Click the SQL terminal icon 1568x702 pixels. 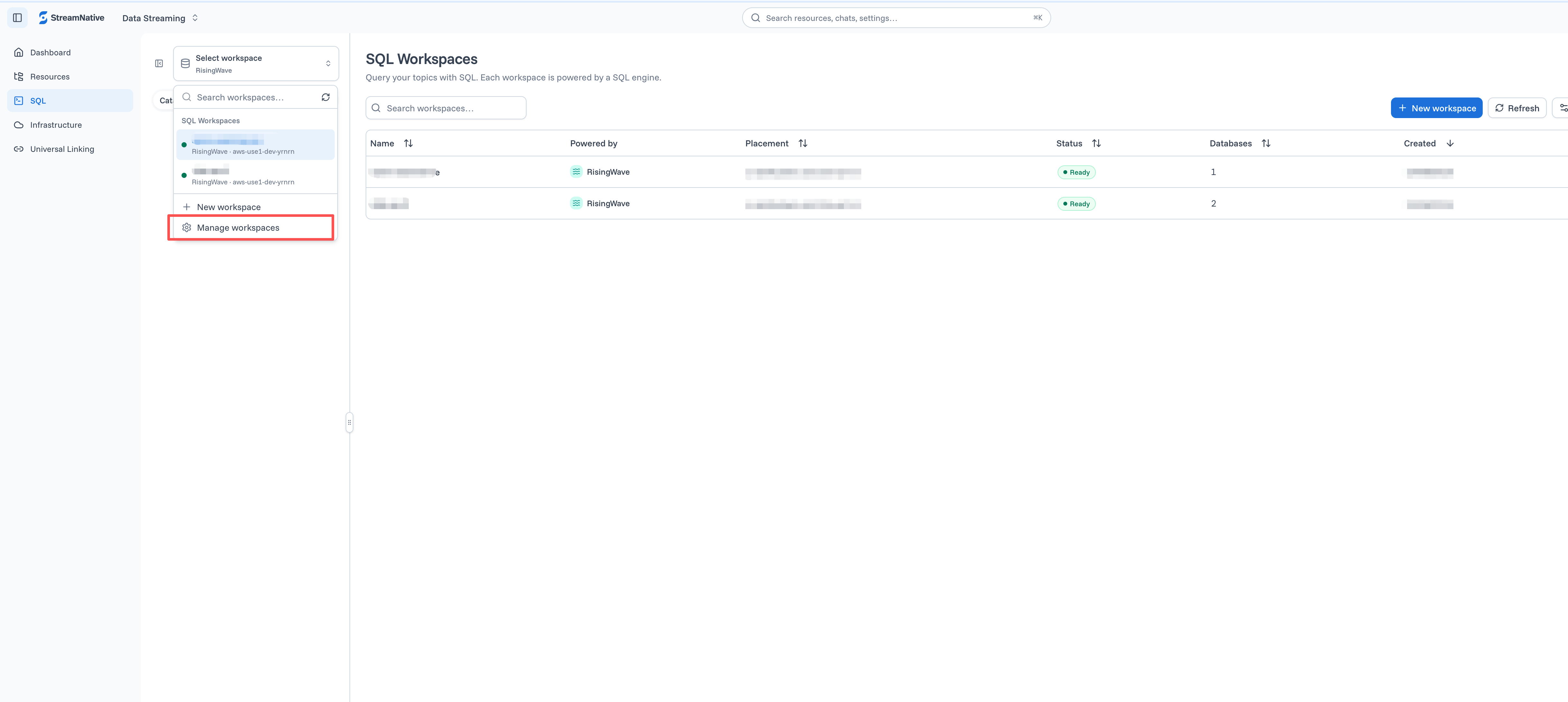pos(19,101)
